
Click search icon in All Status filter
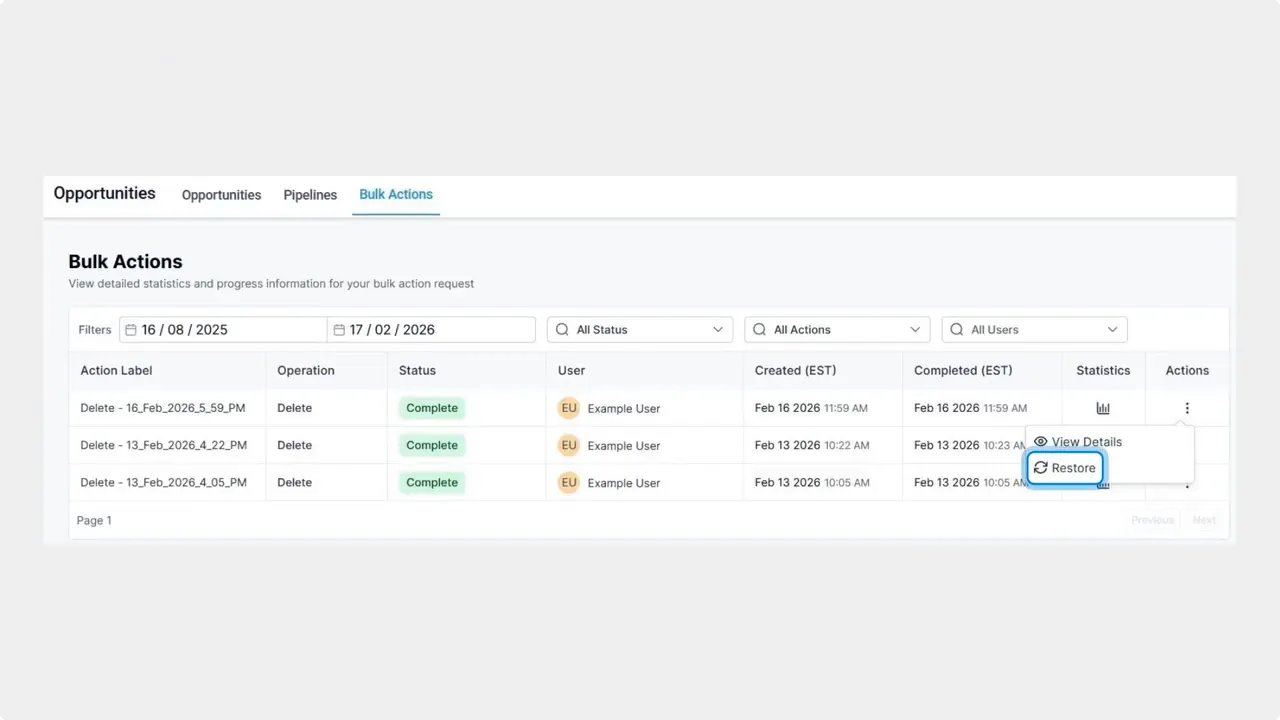tap(562, 330)
